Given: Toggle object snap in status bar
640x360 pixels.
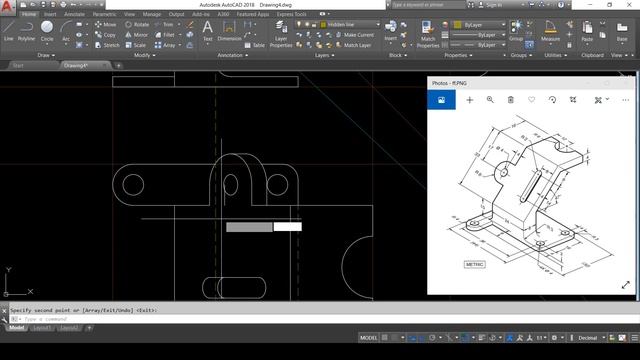Looking at the screenshot, I should coord(465,338).
